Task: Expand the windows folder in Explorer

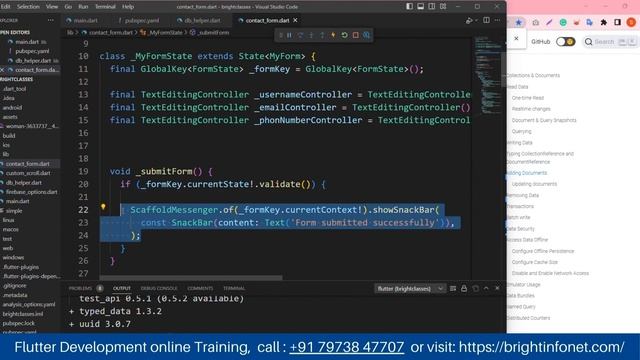Action: click(13, 258)
